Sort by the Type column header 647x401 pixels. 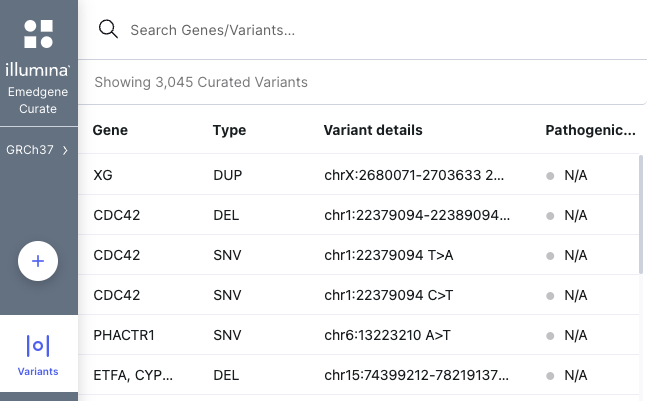(229, 130)
